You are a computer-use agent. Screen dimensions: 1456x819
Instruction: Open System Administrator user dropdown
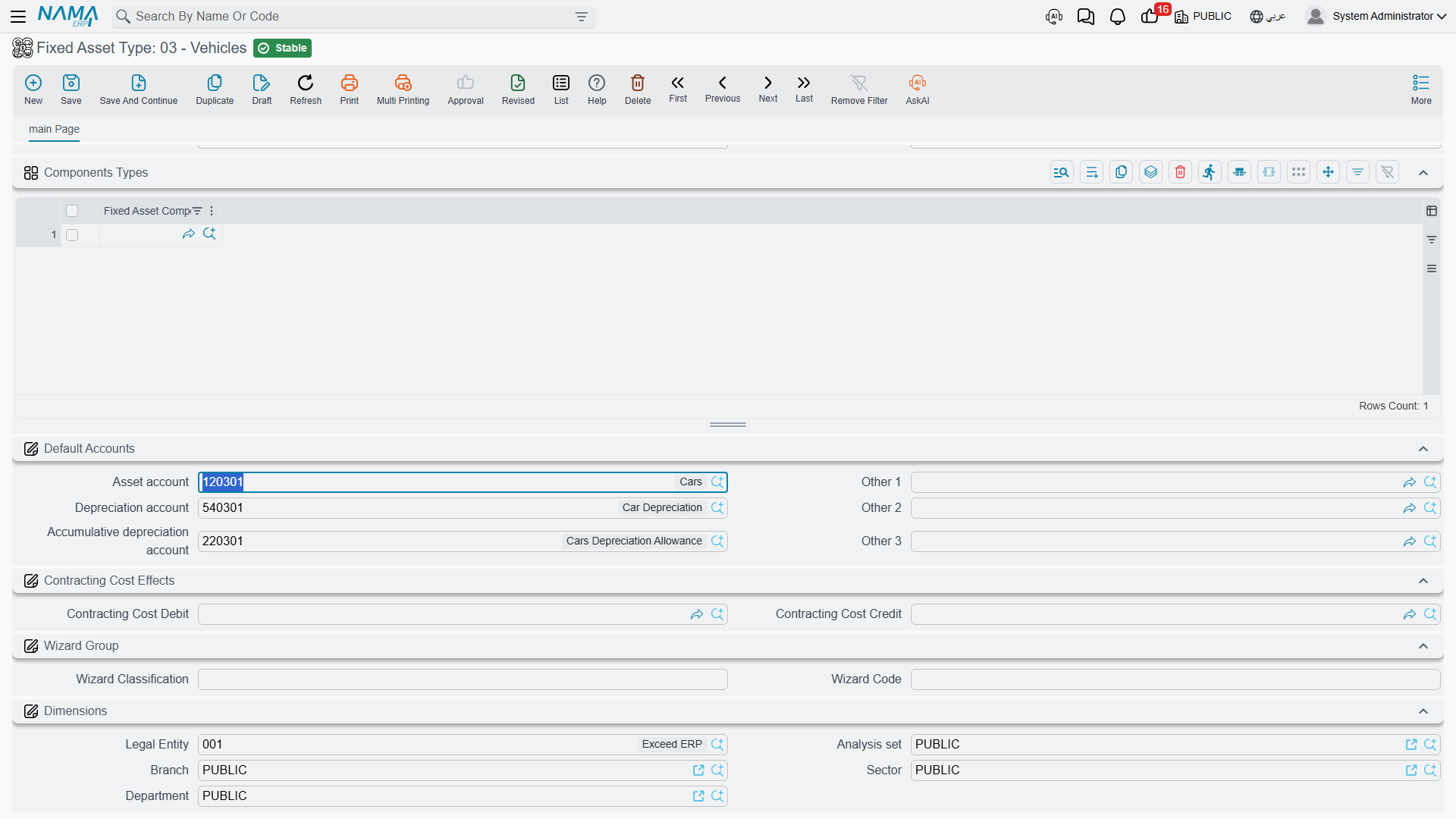pos(1376,16)
